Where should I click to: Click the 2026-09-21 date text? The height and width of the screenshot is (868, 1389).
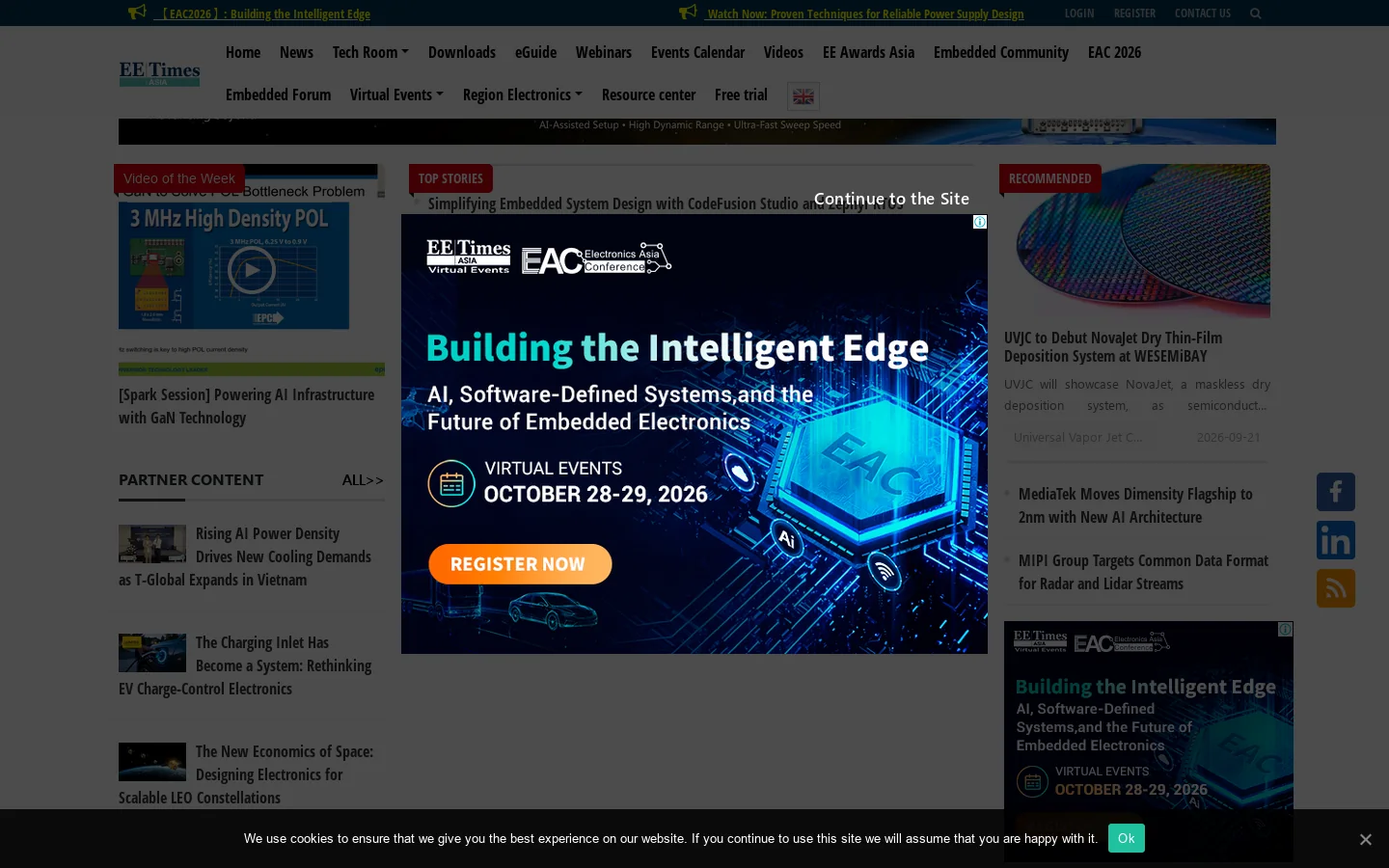(x=1228, y=437)
